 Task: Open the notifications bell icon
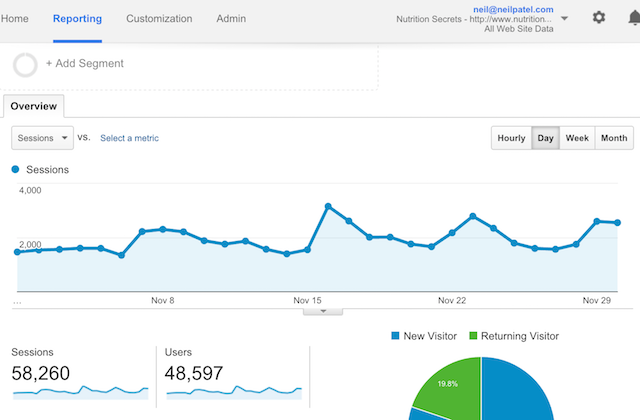point(634,18)
